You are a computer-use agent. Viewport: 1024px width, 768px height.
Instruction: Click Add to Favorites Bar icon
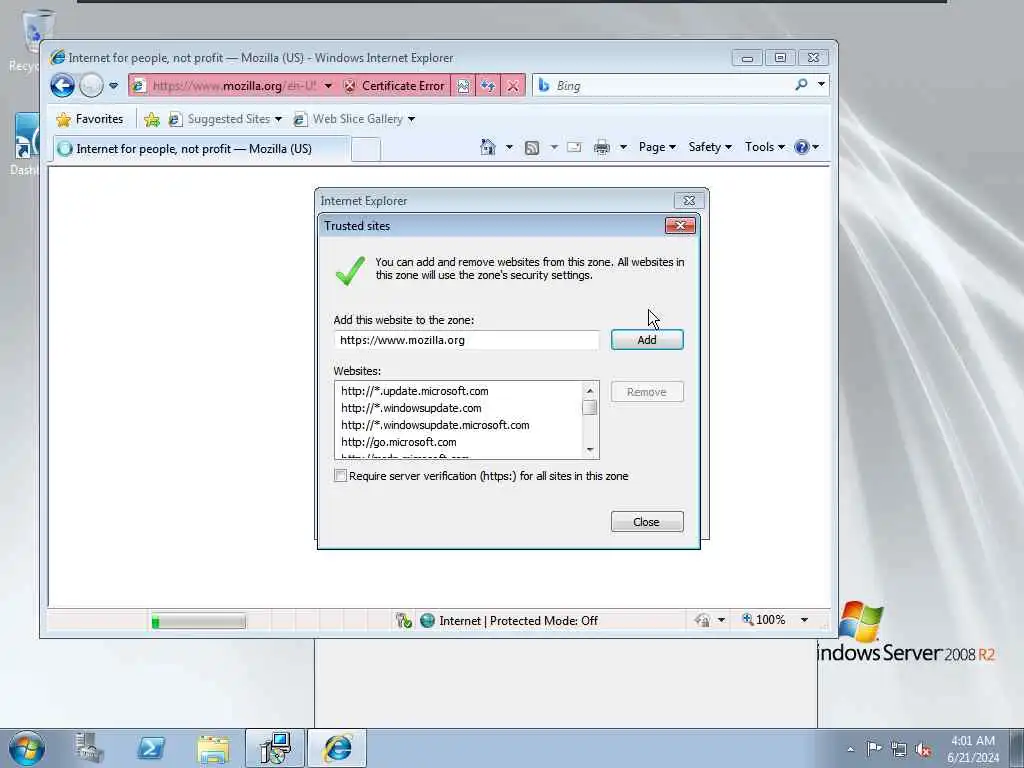click(152, 119)
